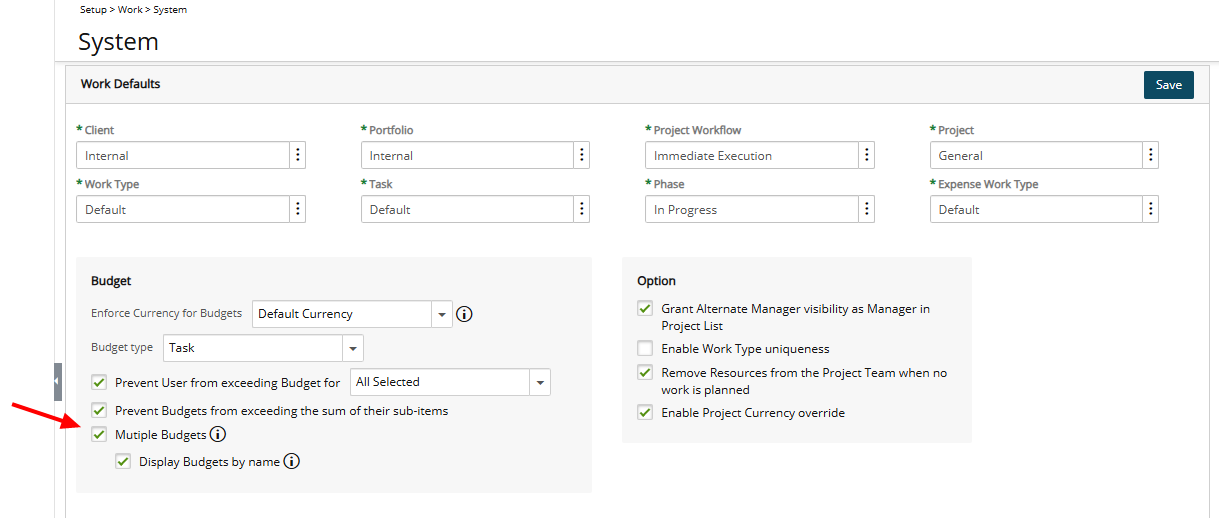Open the Work Type three-dot menu
Image resolution: width=1219 pixels, height=518 pixels.
tap(297, 209)
